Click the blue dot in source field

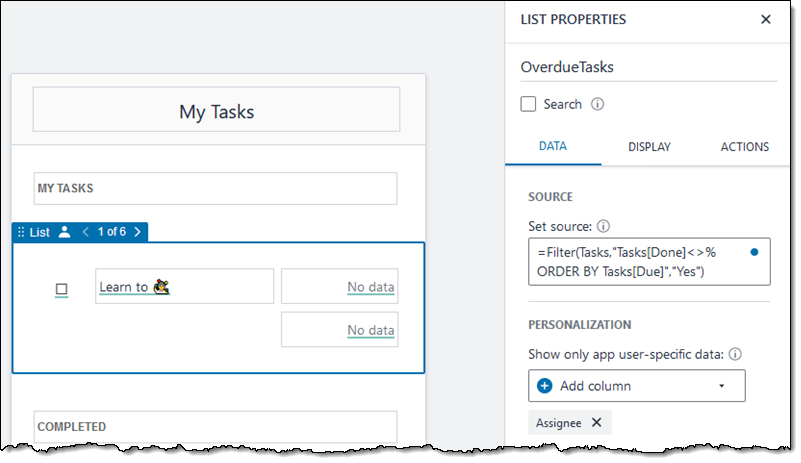click(753, 252)
